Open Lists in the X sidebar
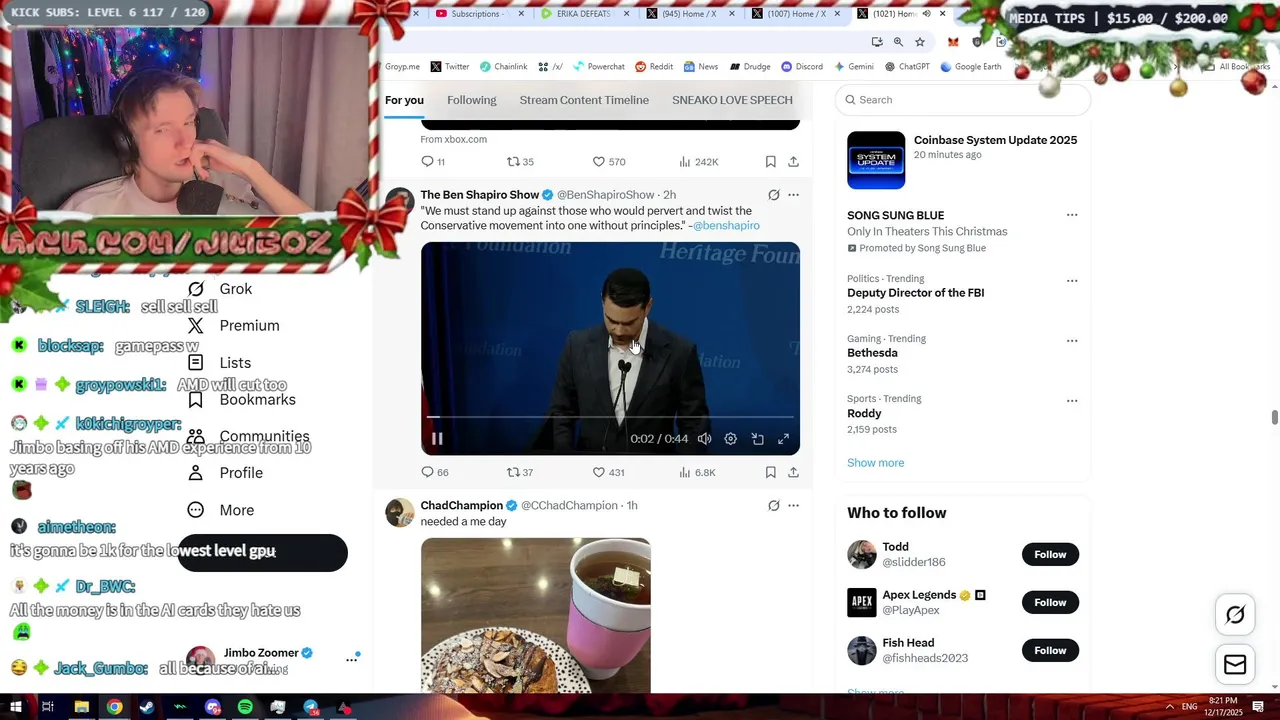This screenshot has width=1280, height=720. tap(220, 363)
